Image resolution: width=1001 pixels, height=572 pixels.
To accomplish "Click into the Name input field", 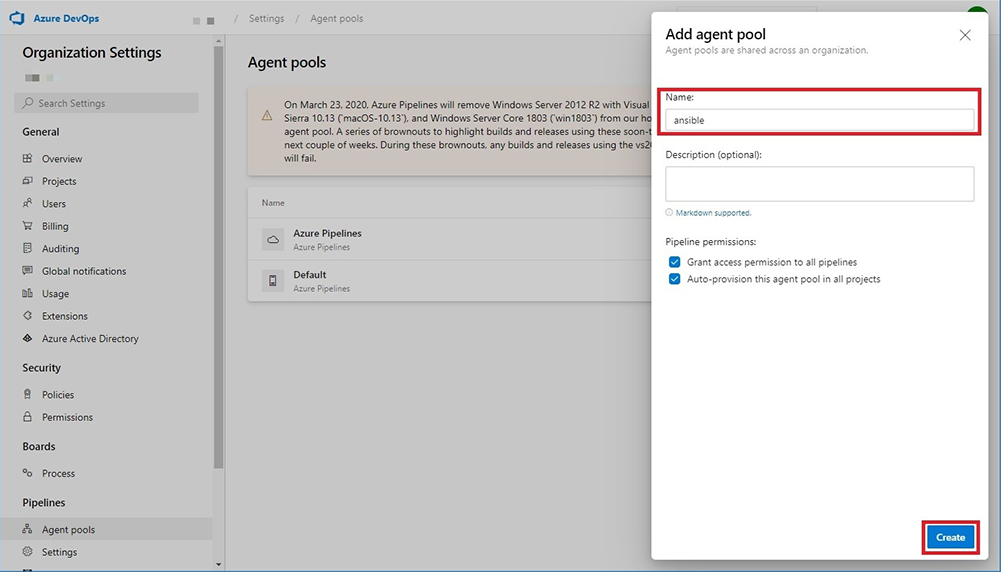I will click(820, 120).
